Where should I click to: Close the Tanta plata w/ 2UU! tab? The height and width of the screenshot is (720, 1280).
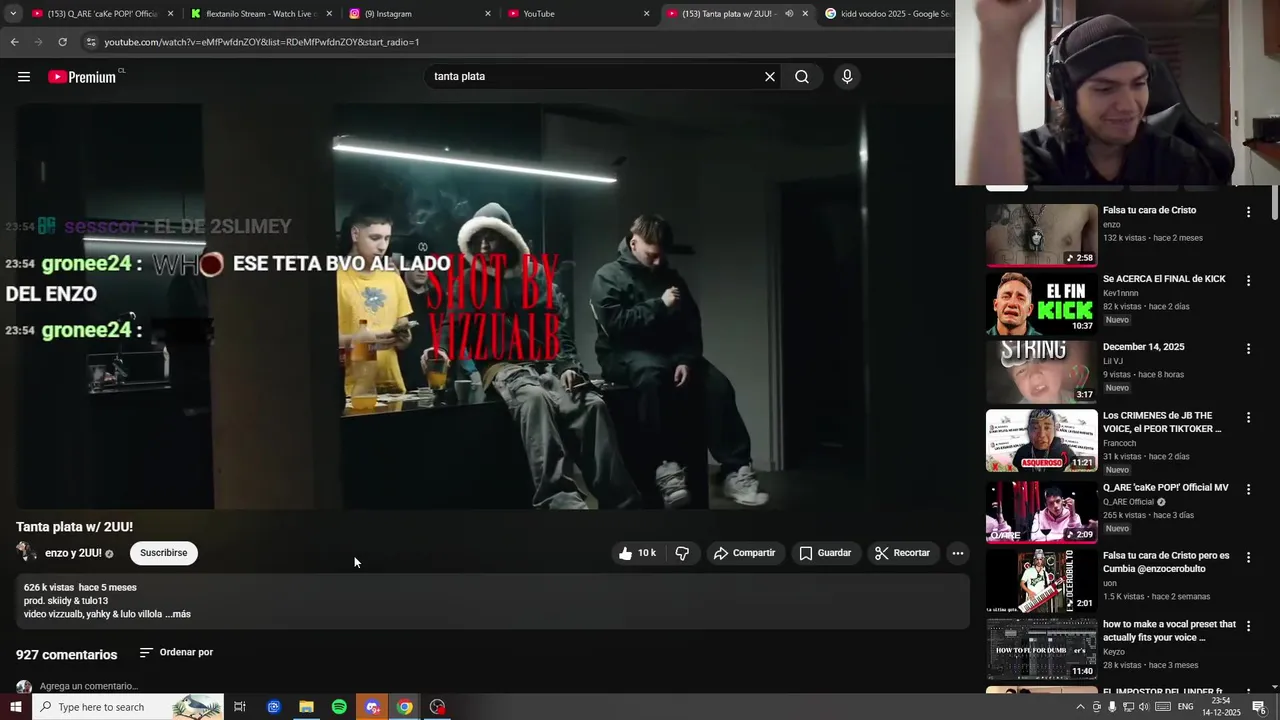[x=805, y=14]
